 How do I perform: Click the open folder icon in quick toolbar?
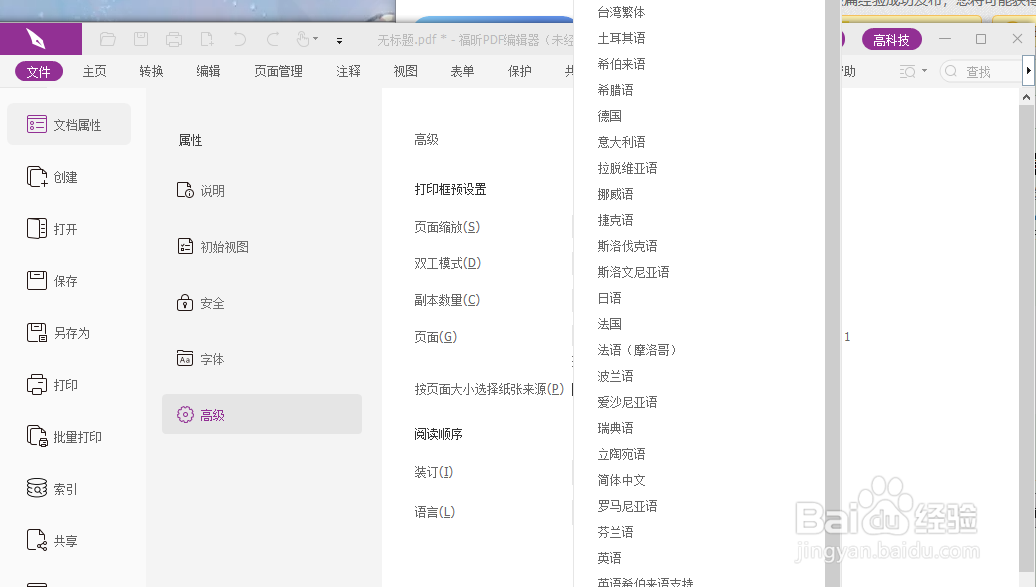[x=108, y=40]
